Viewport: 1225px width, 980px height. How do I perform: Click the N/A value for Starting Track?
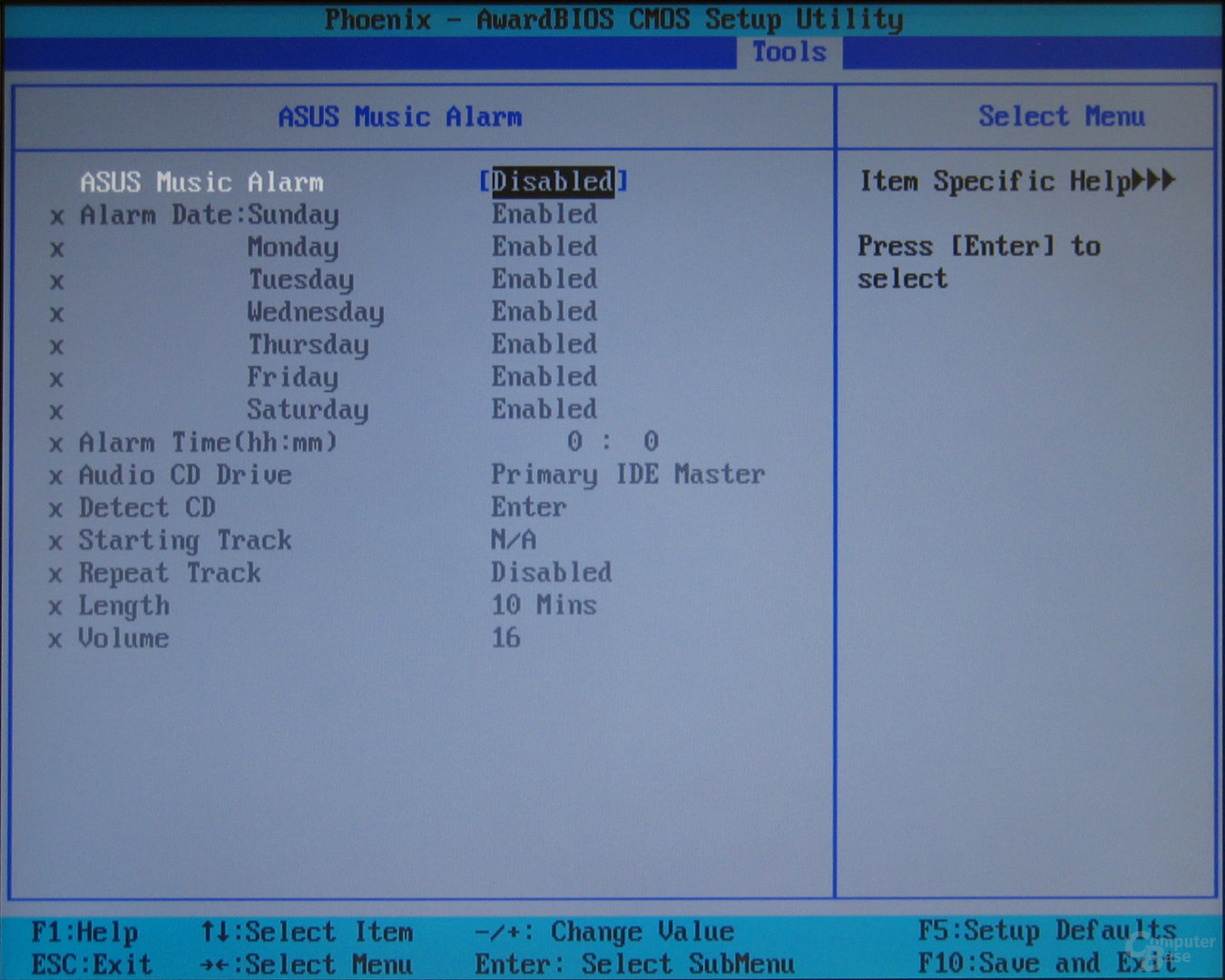point(514,540)
